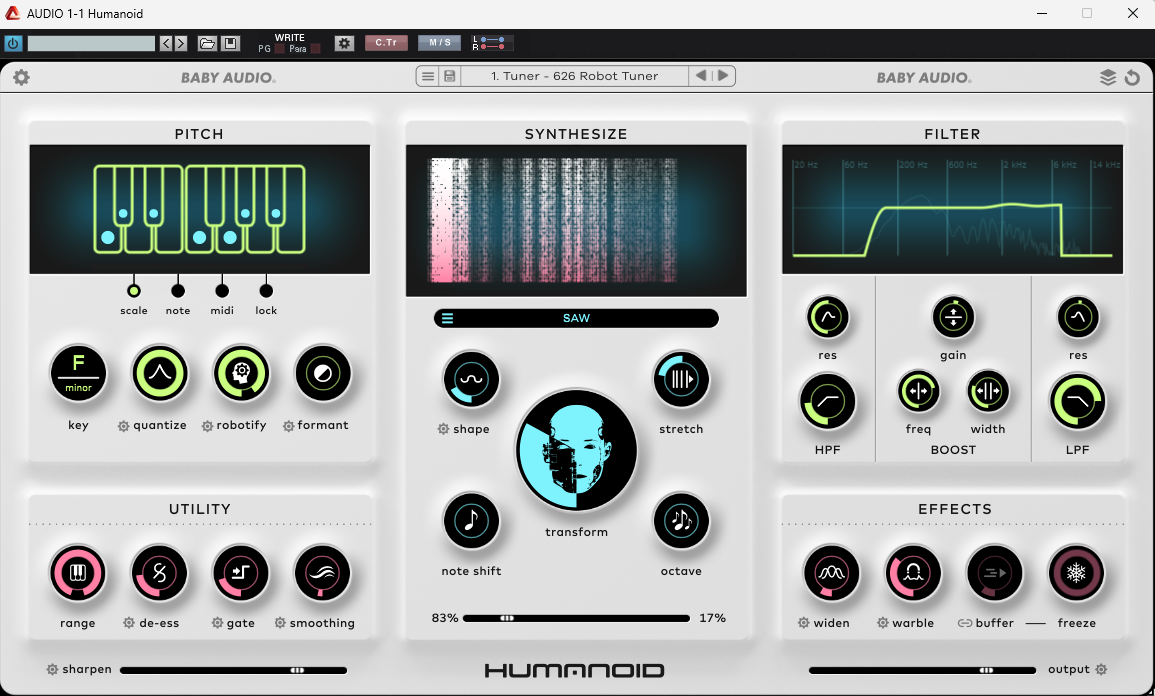Go to previous plugin preset arrow

(x=701, y=76)
